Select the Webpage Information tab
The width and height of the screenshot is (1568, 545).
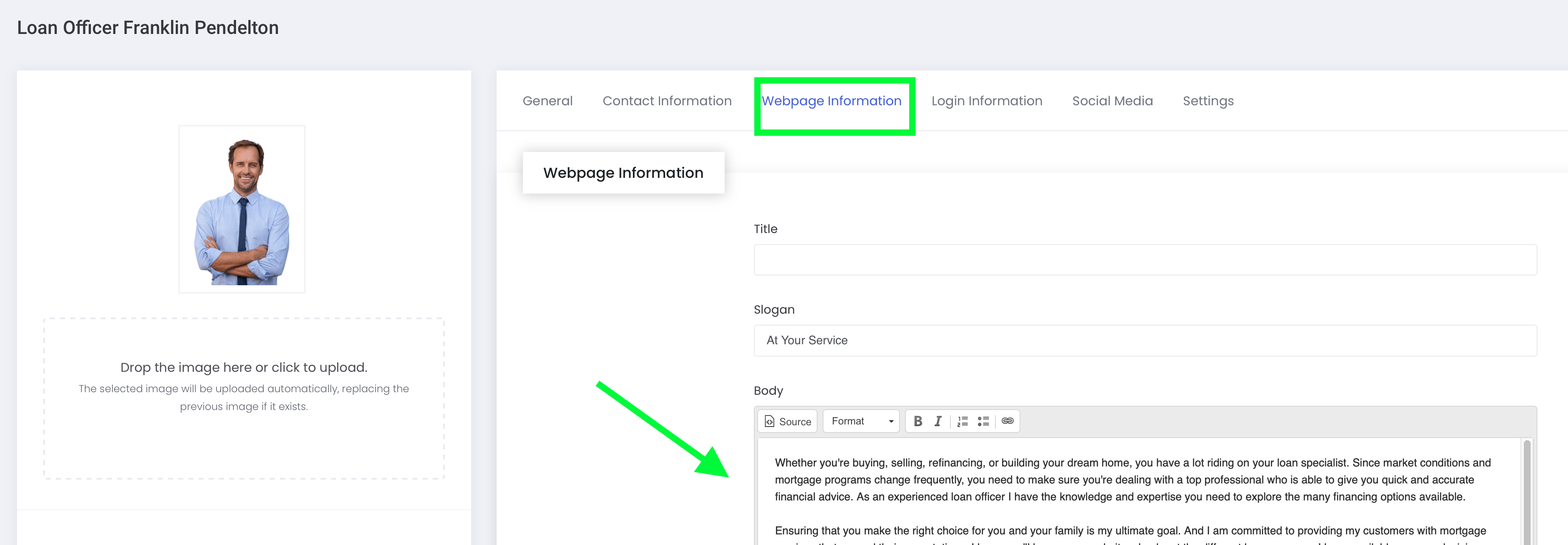pos(831,101)
